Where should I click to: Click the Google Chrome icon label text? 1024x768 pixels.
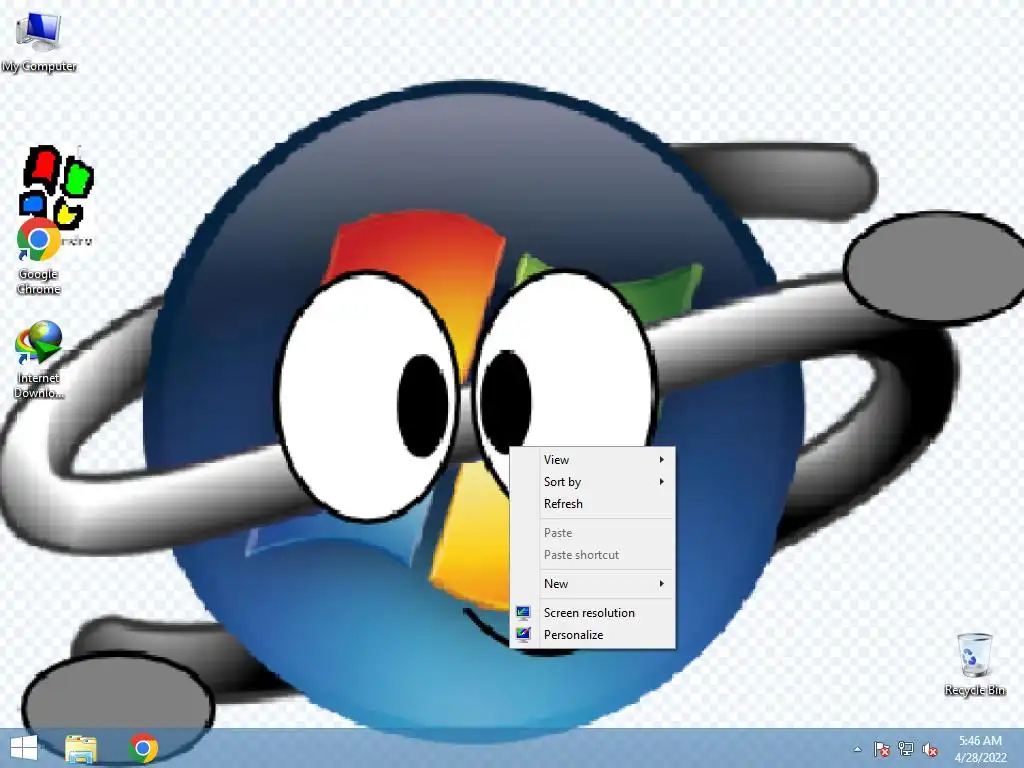pos(39,281)
